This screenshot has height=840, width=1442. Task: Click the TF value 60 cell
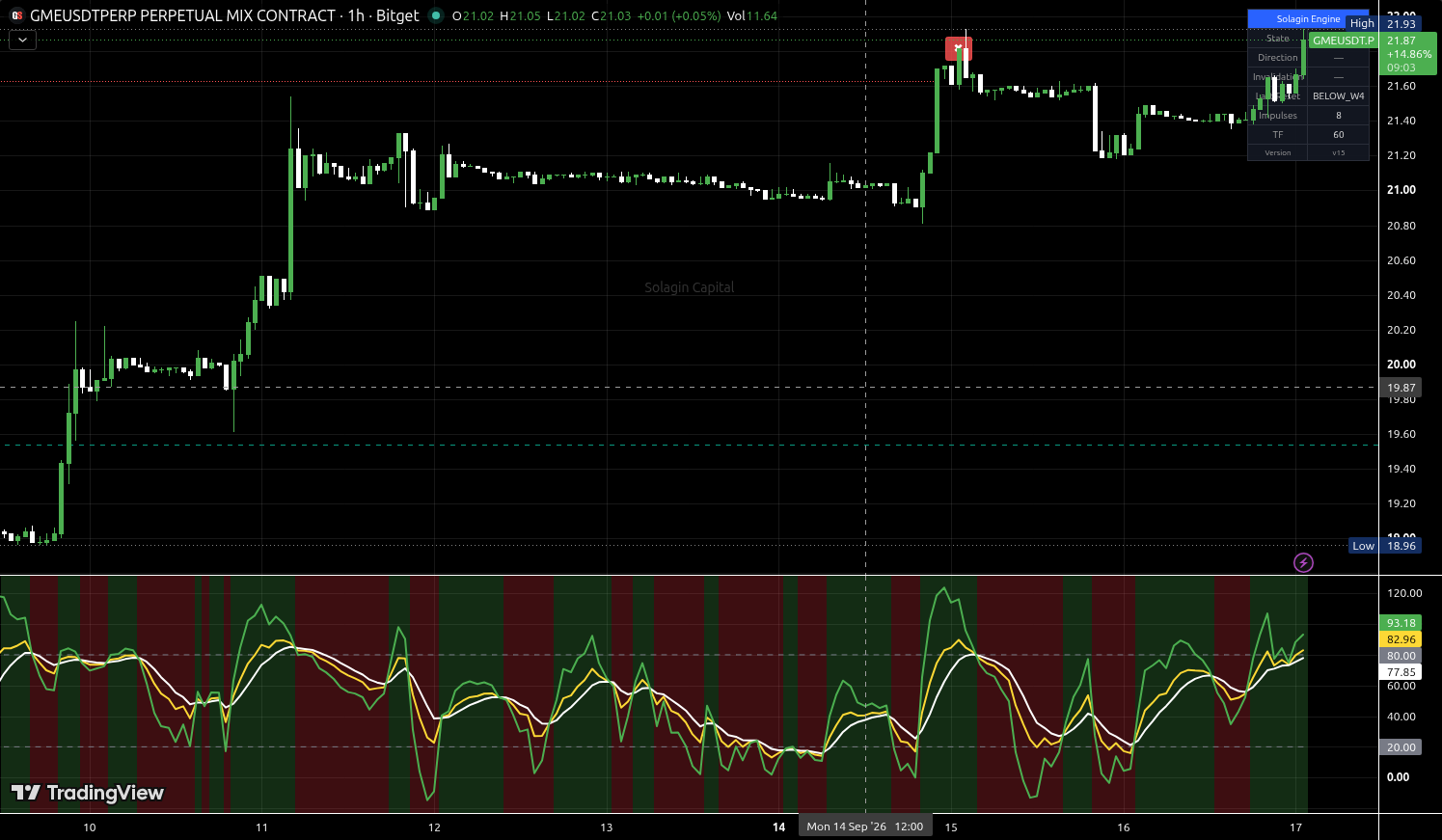coord(1338,135)
